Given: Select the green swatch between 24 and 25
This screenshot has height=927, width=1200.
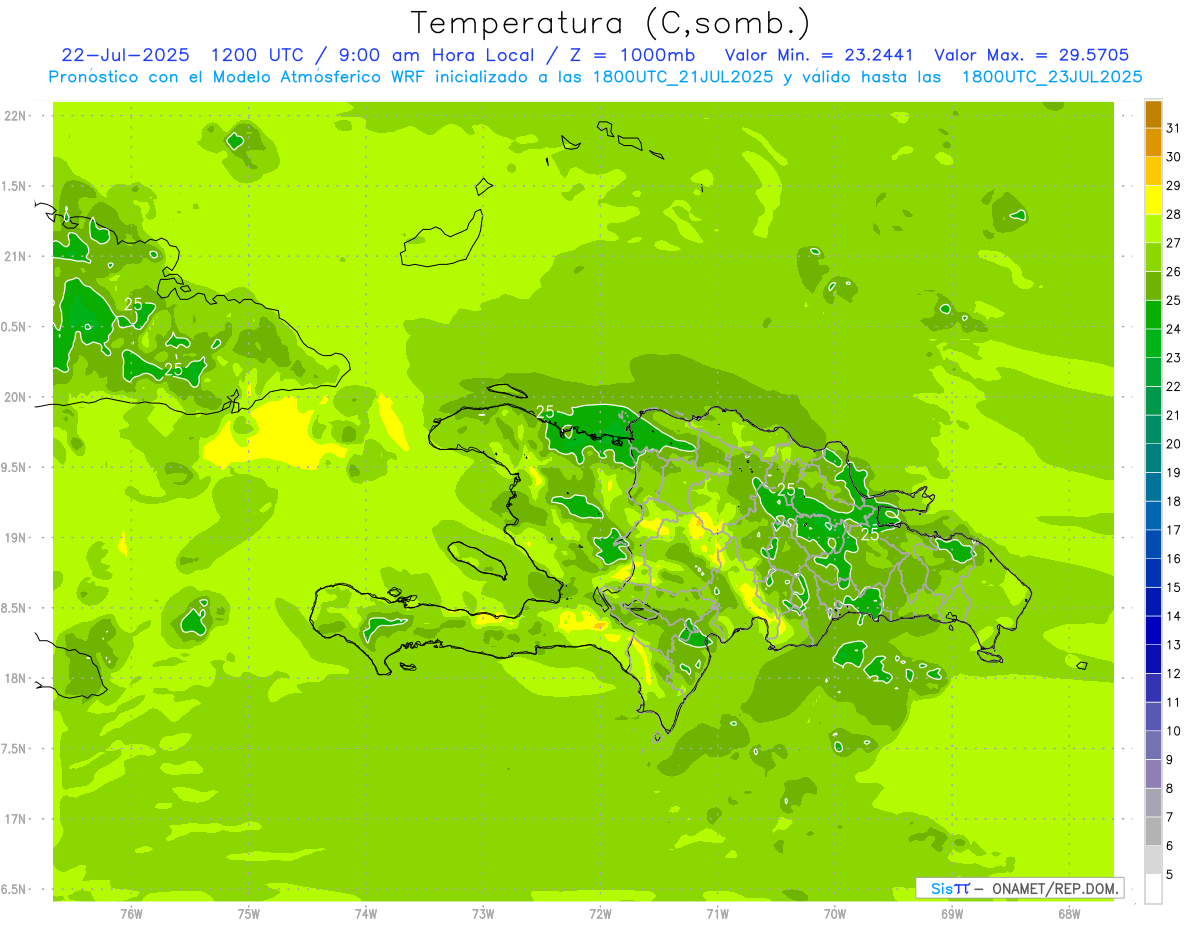Looking at the screenshot, I should pyautogui.click(x=1153, y=315).
